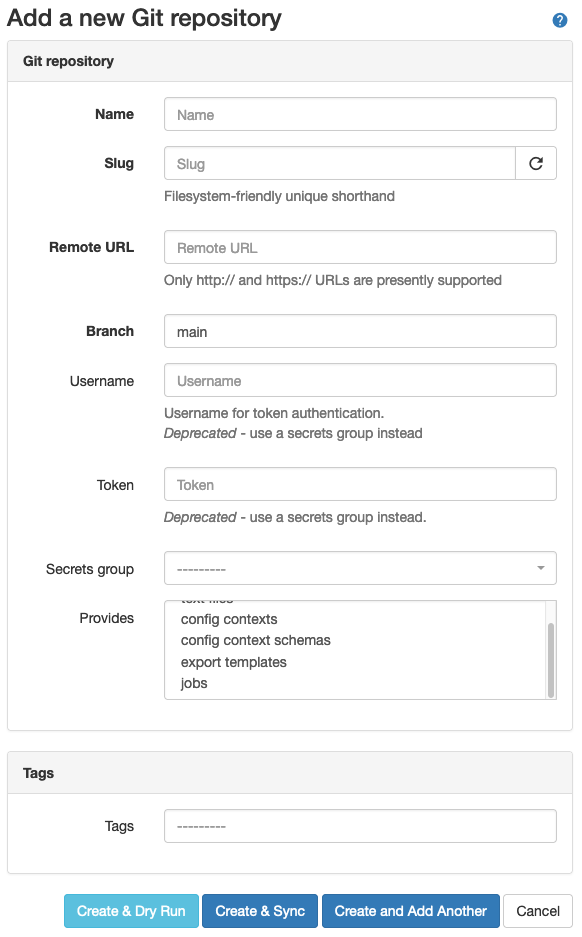
Task: Click the Remote URL field
Action: 360,247
